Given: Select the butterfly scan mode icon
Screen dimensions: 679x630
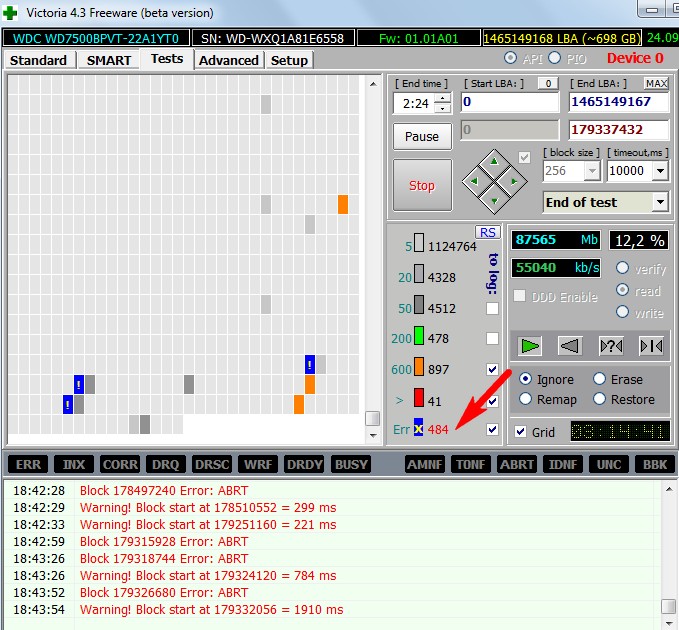Looking at the screenshot, I should pyautogui.click(x=651, y=345).
